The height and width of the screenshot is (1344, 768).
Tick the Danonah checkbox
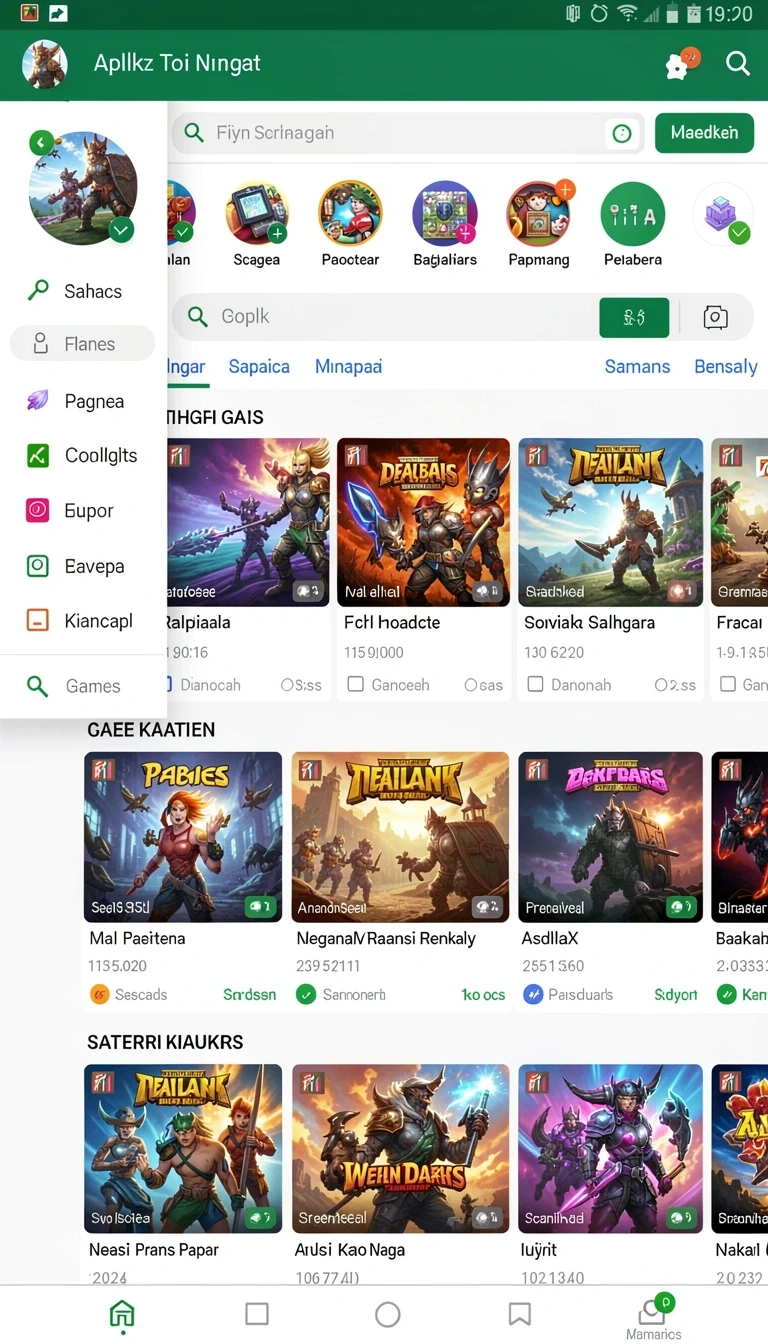click(535, 685)
